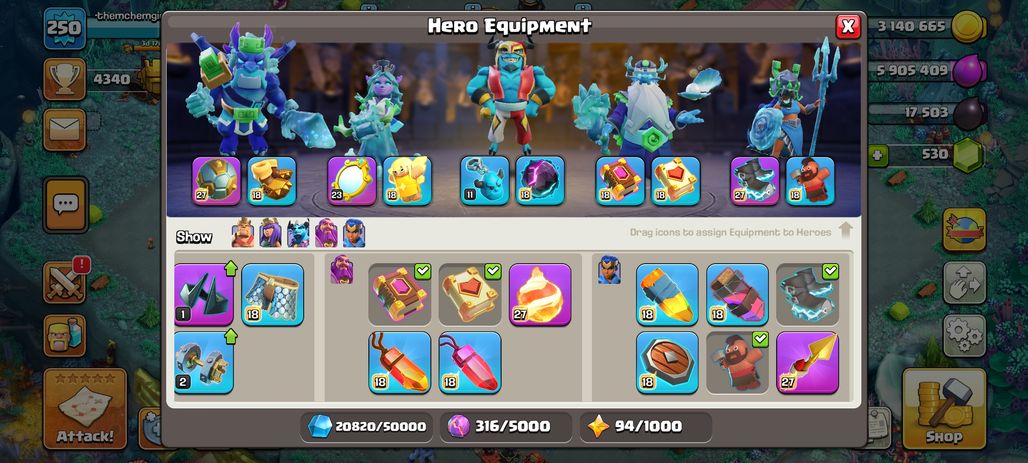
Task: Tap the Attack! button
Action: [85, 408]
